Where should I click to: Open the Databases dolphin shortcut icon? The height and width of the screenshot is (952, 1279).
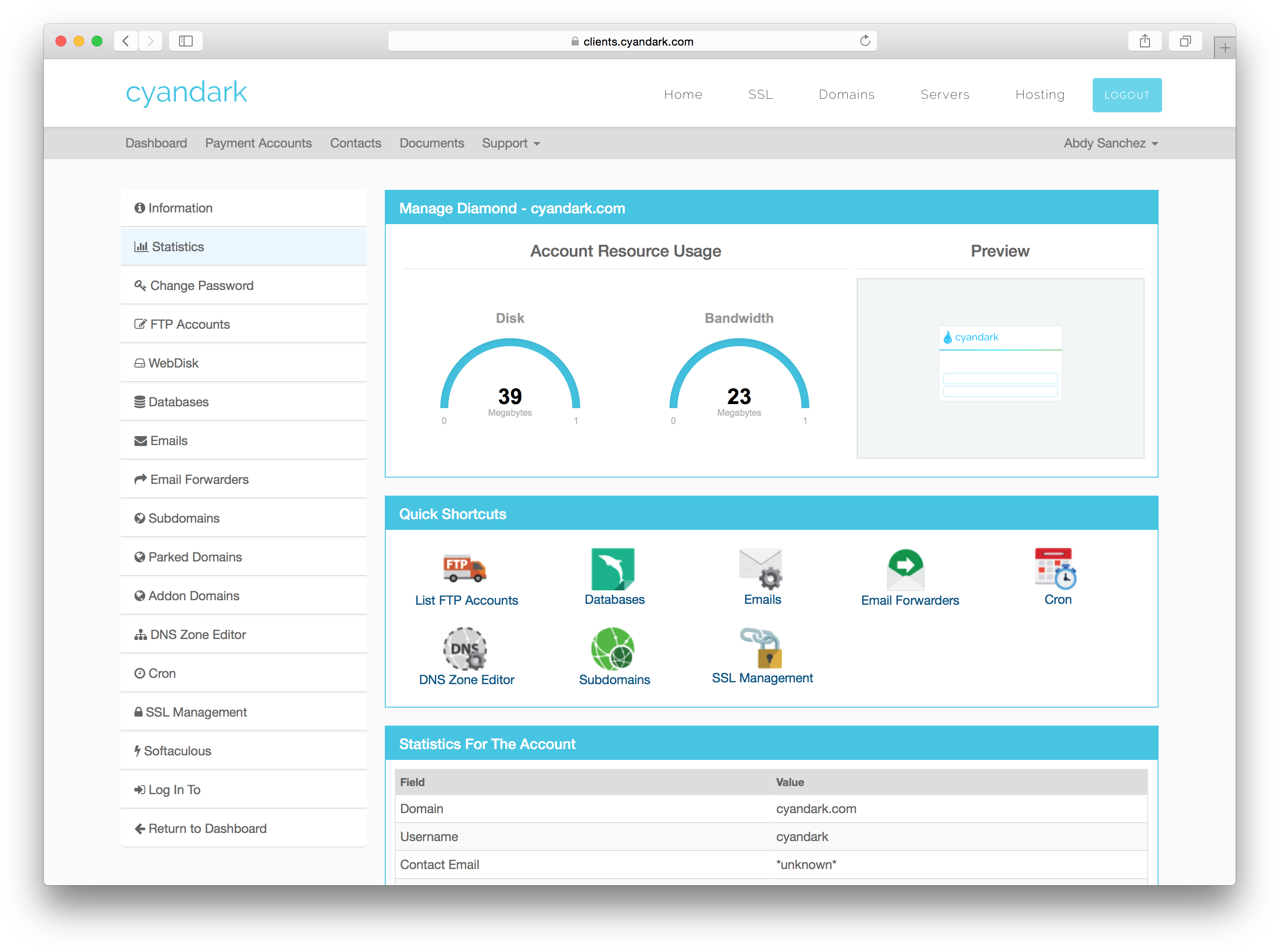point(613,568)
